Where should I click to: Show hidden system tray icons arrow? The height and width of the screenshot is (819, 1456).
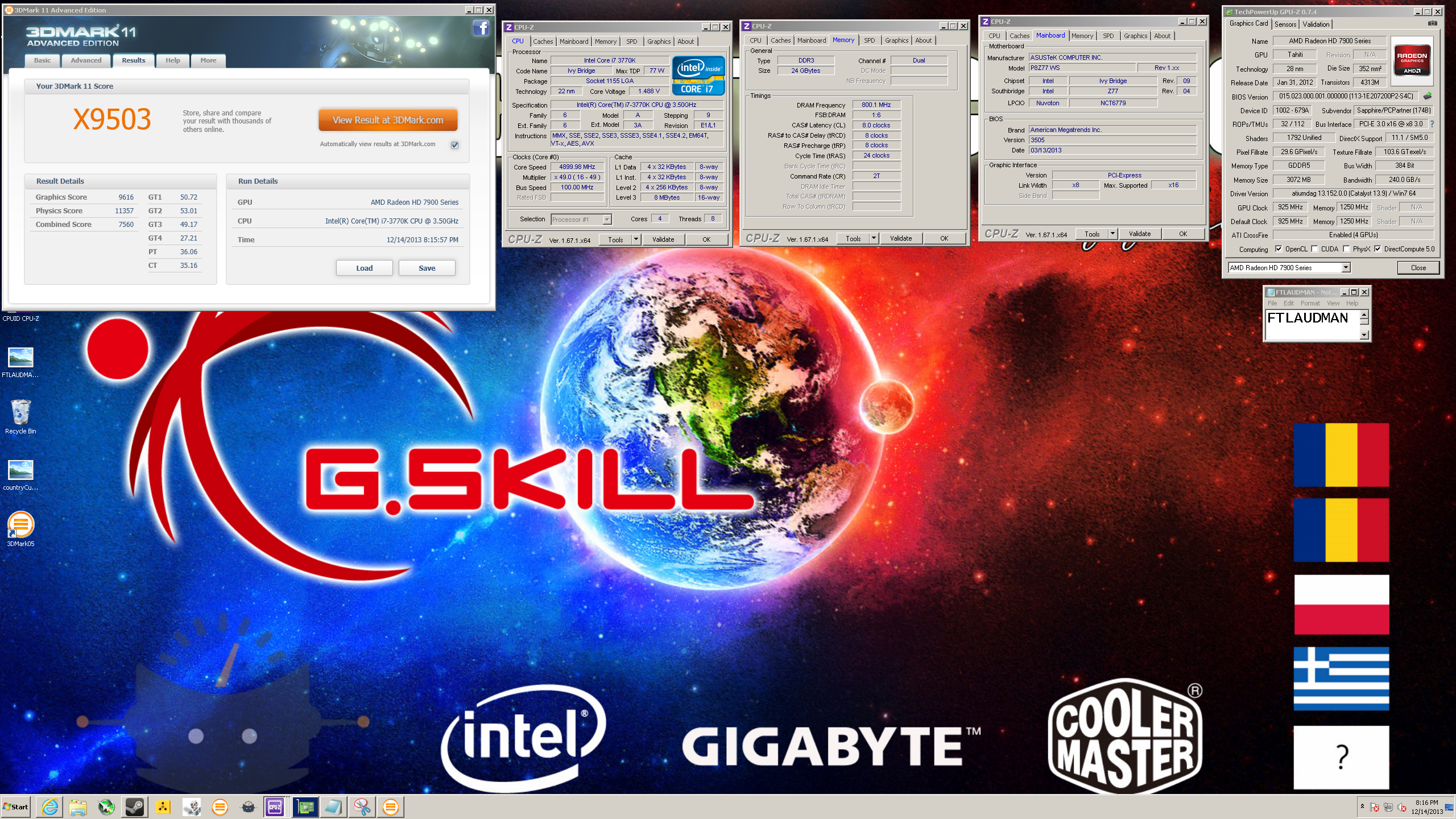point(1362,806)
